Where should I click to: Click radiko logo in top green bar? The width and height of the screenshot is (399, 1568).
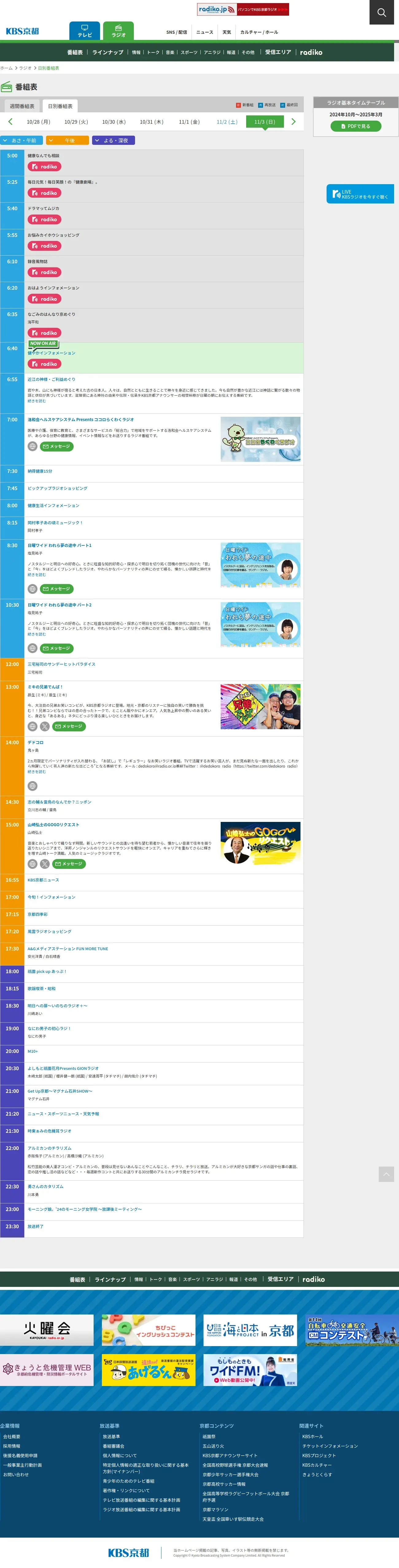point(311,52)
